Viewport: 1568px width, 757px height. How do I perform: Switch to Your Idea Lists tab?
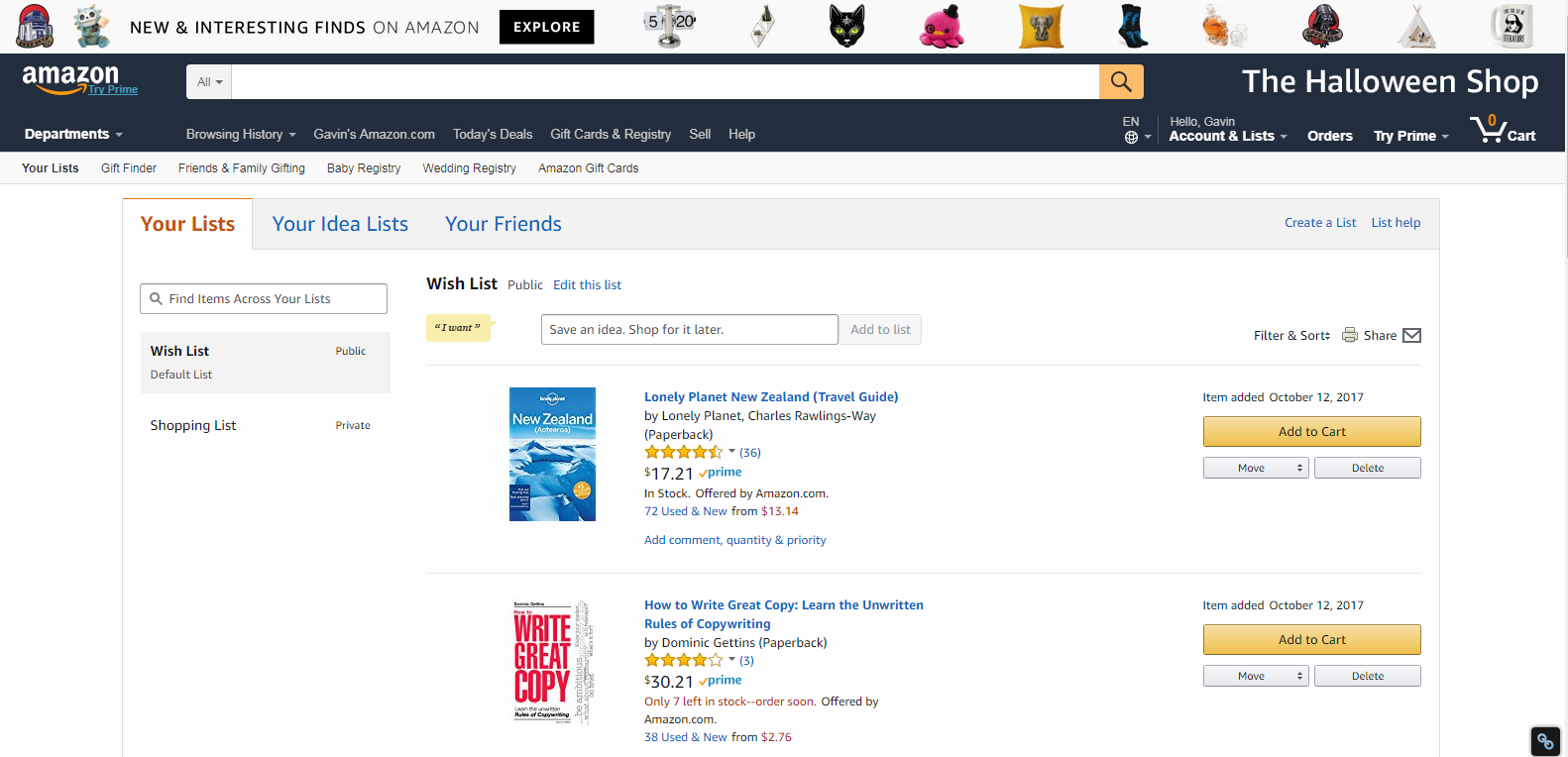(x=340, y=224)
